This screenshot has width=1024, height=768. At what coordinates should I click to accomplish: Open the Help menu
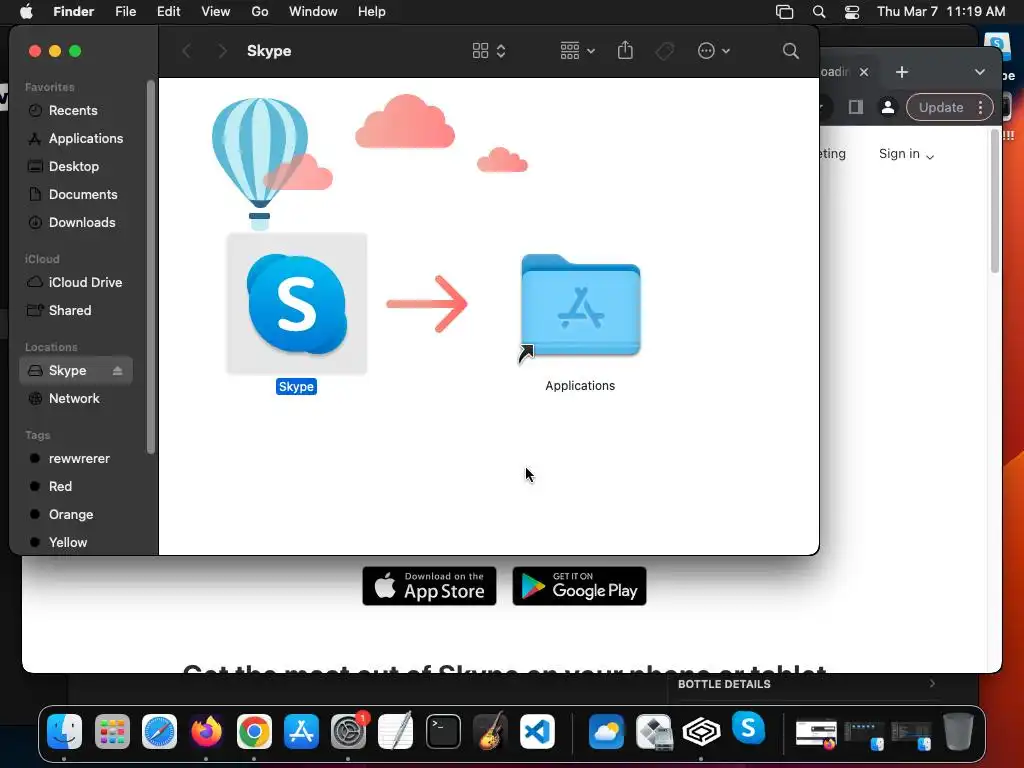[x=372, y=12]
